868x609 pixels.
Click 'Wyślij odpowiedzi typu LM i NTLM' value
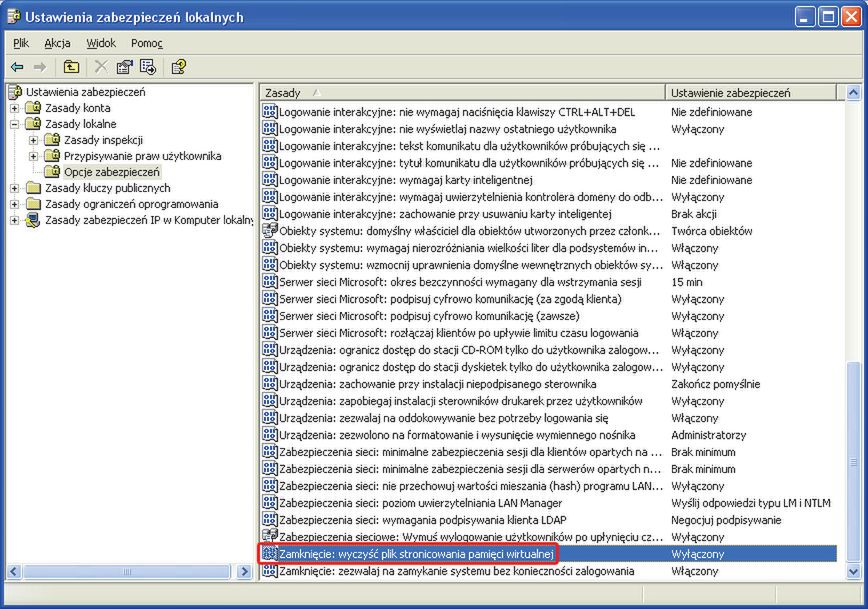tap(751, 503)
